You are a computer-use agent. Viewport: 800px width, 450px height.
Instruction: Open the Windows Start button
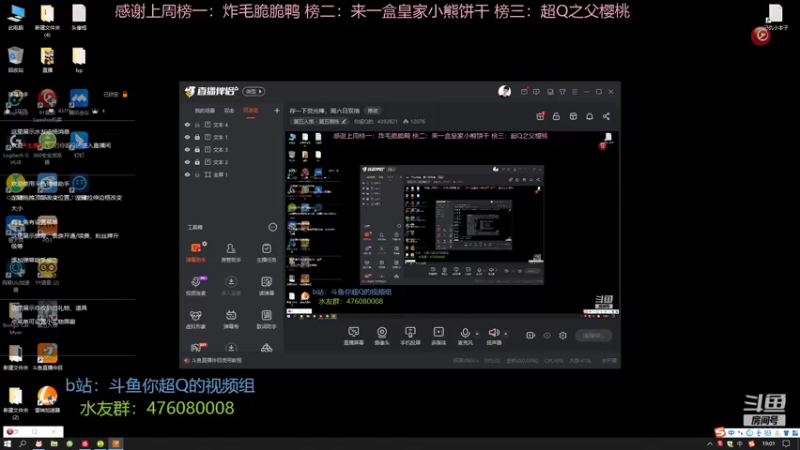click(x=7, y=444)
